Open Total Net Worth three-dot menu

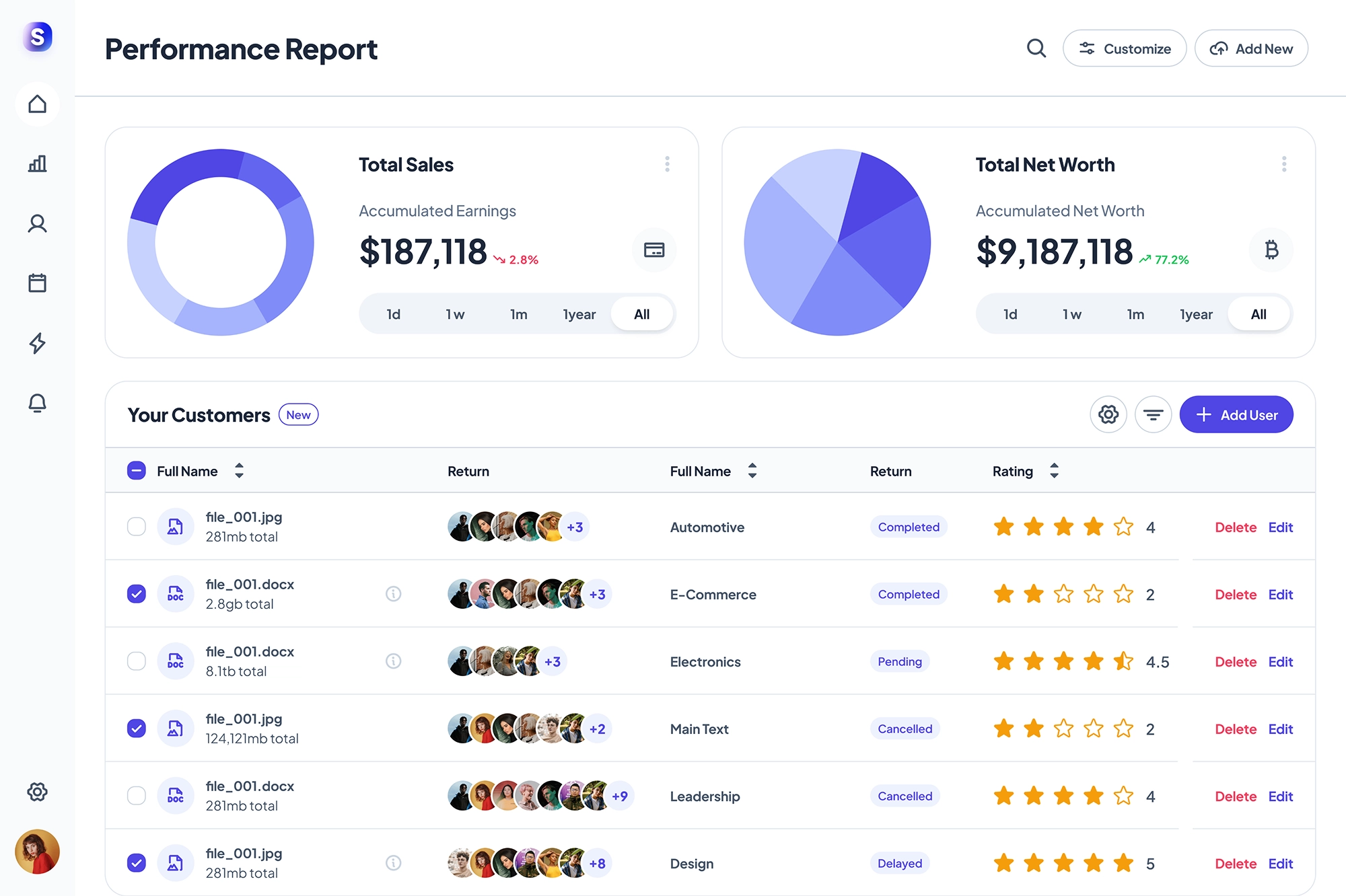click(1283, 164)
